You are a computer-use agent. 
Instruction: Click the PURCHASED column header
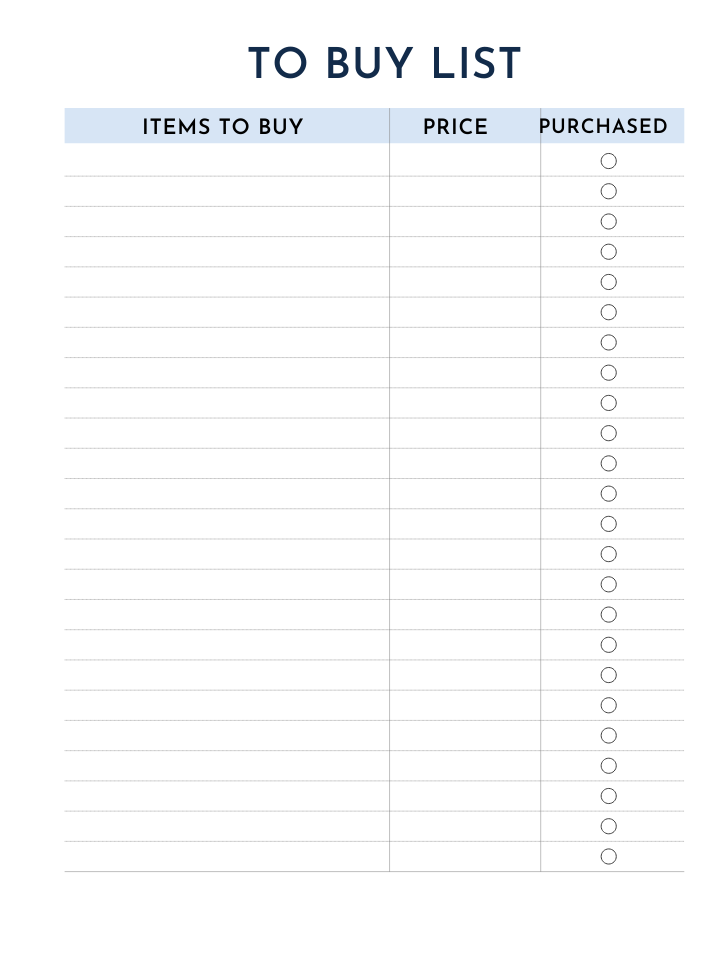pos(603,126)
